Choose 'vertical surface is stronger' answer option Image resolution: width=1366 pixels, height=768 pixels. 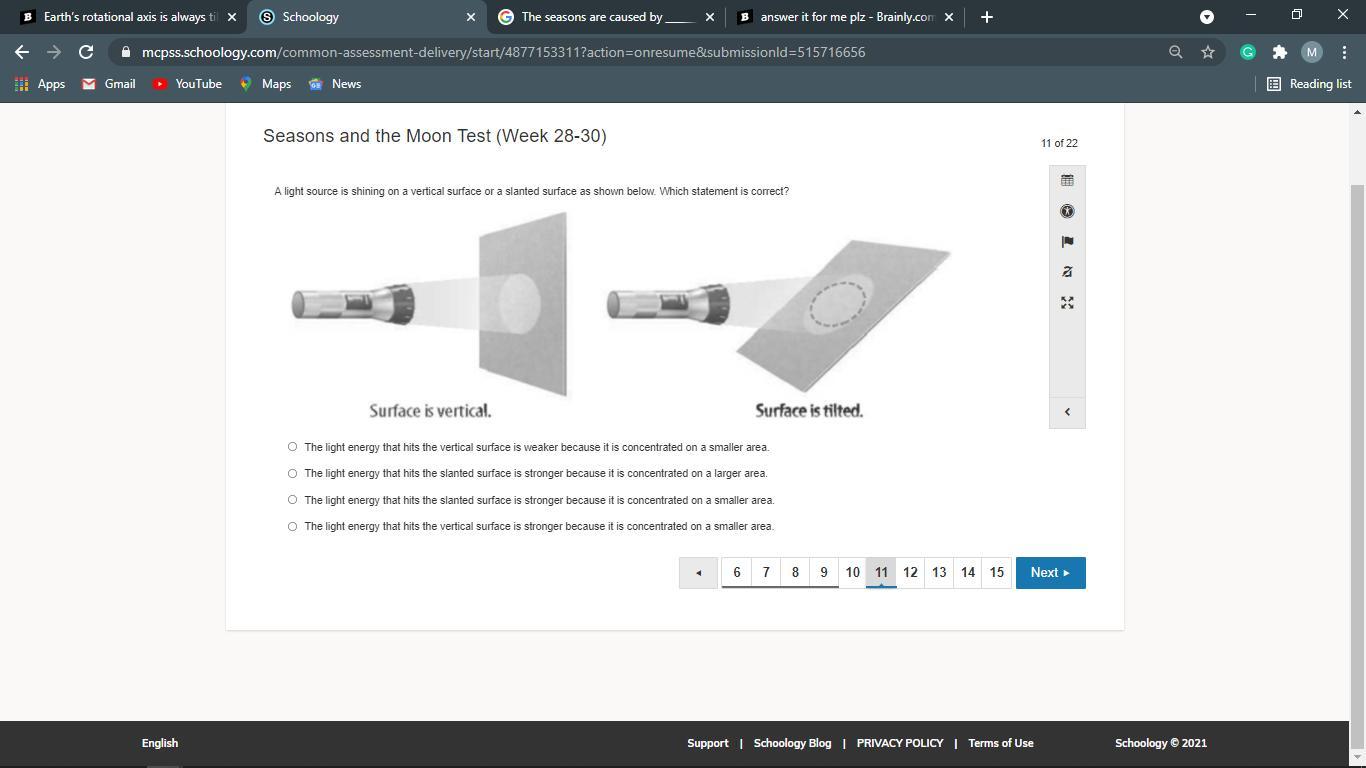pos(292,526)
